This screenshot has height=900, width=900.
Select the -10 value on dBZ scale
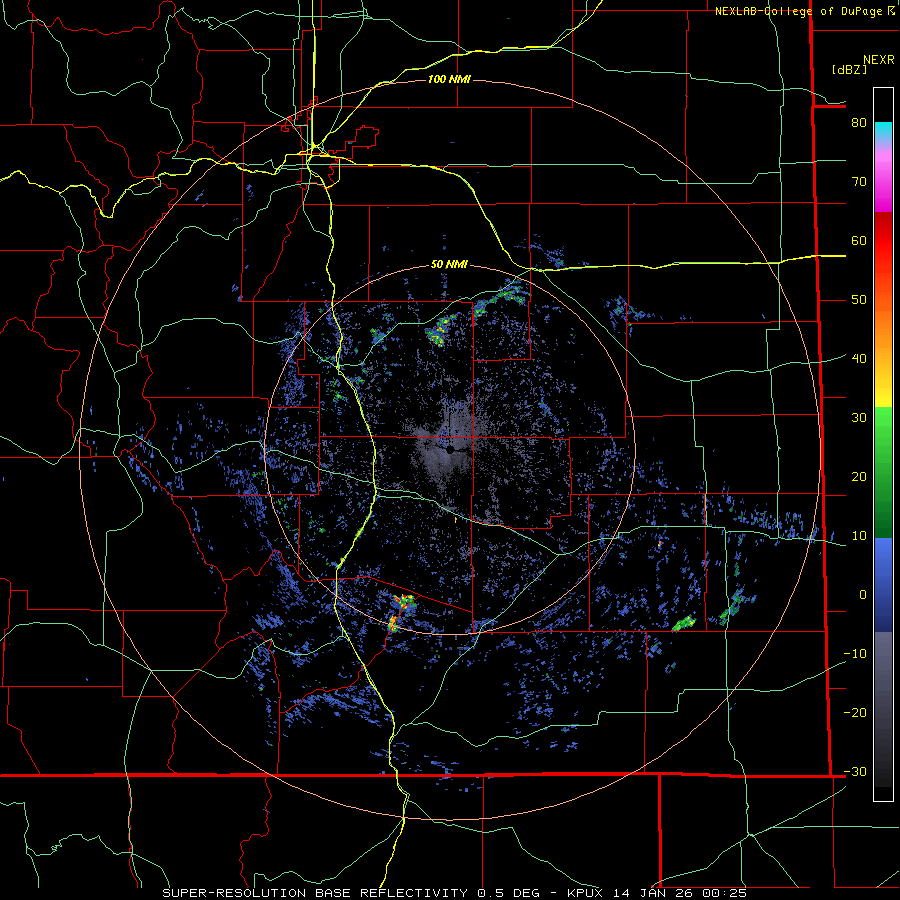[855, 653]
